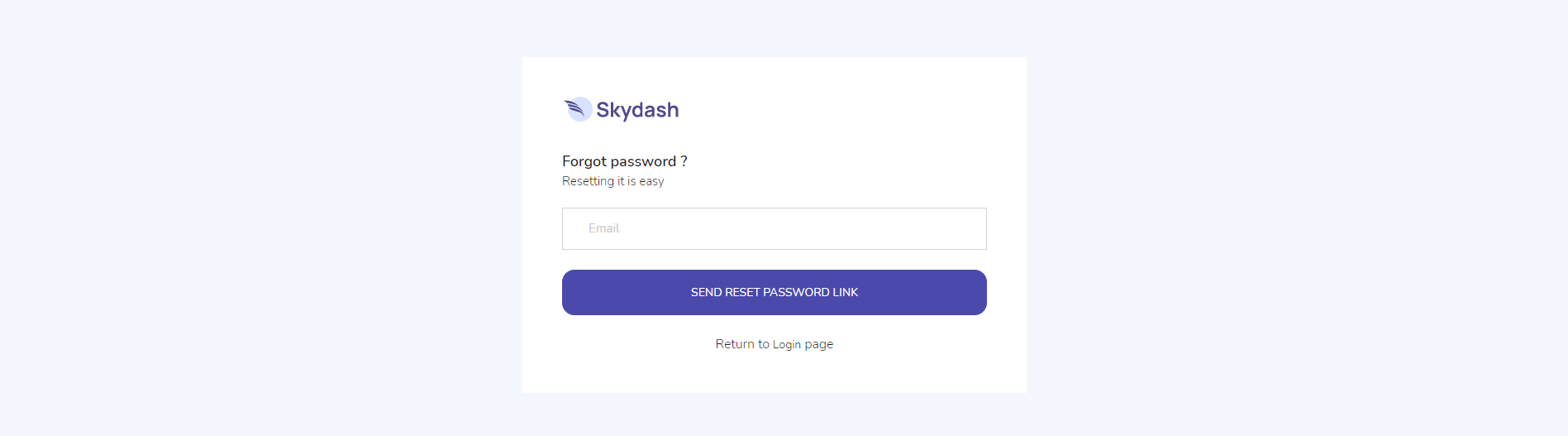Click the word "Resetting" in the subtitle

tap(588, 181)
